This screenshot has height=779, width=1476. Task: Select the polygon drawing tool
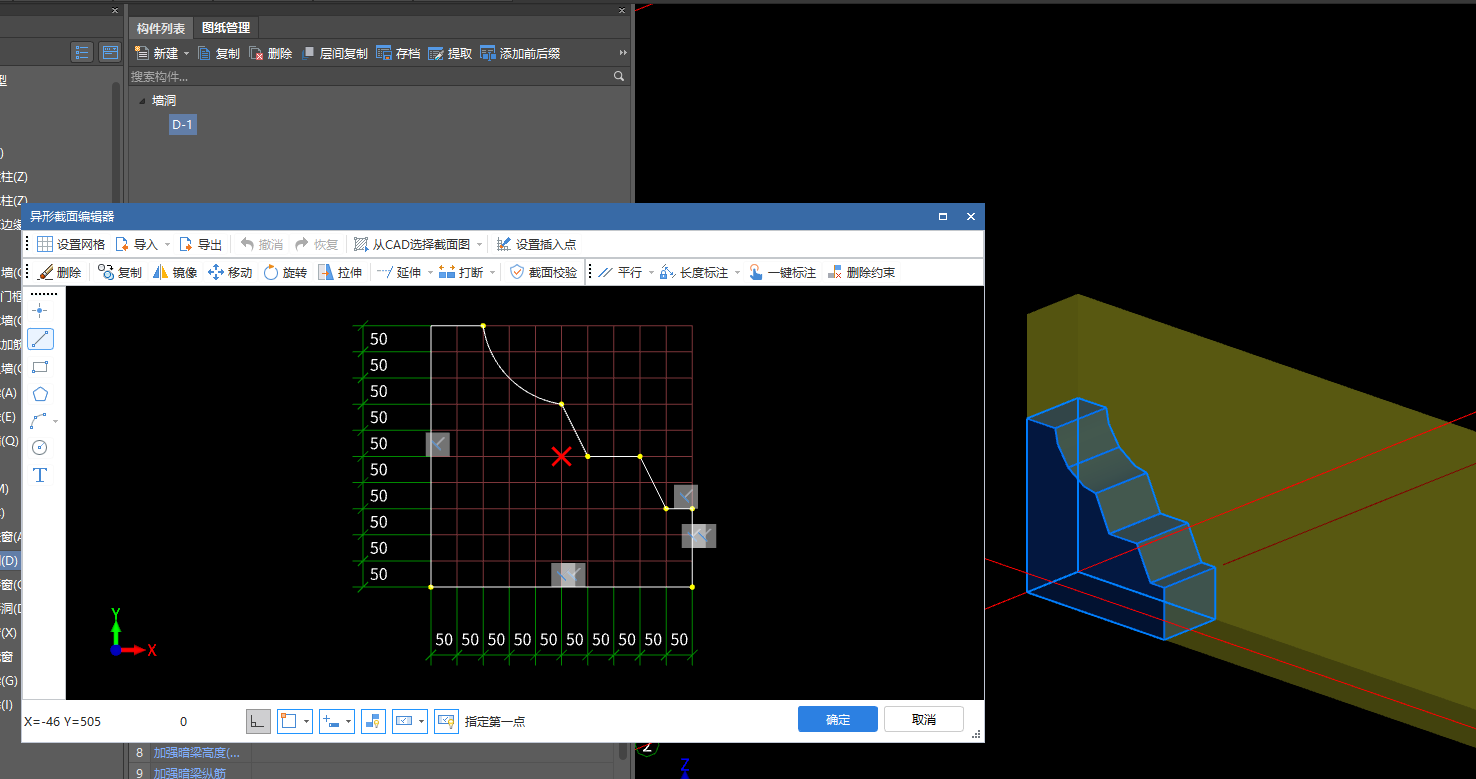click(40, 394)
